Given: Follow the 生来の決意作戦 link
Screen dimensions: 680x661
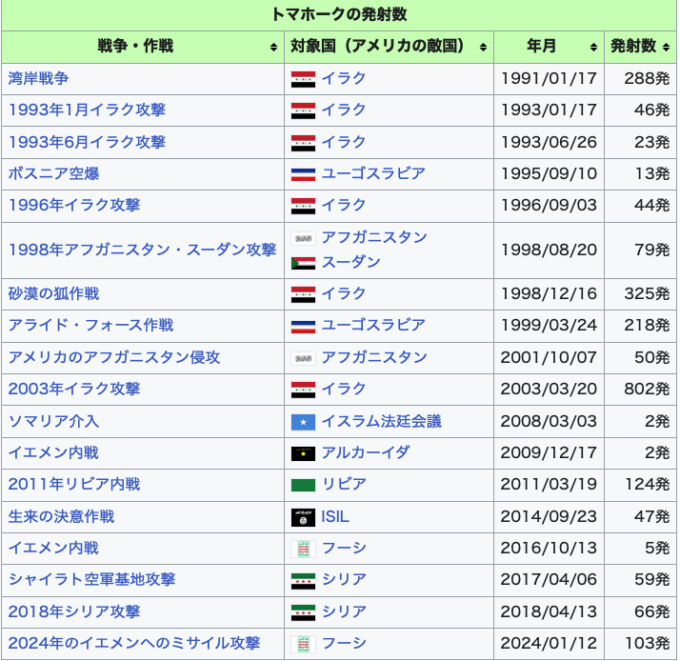Looking at the screenshot, I should [x=61, y=516].
